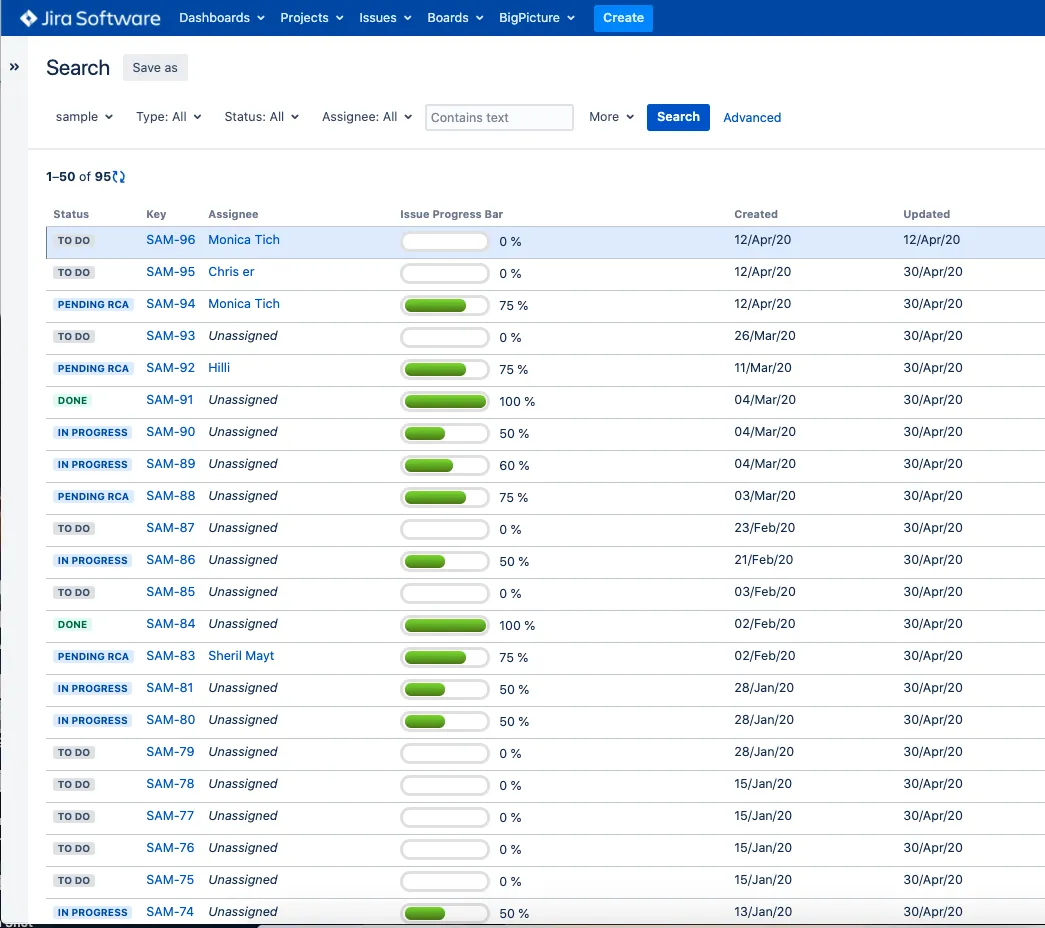Screen dimensions: 1045x928
Task: Click the TO DO status of SAM-93
Action: pos(74,337)
